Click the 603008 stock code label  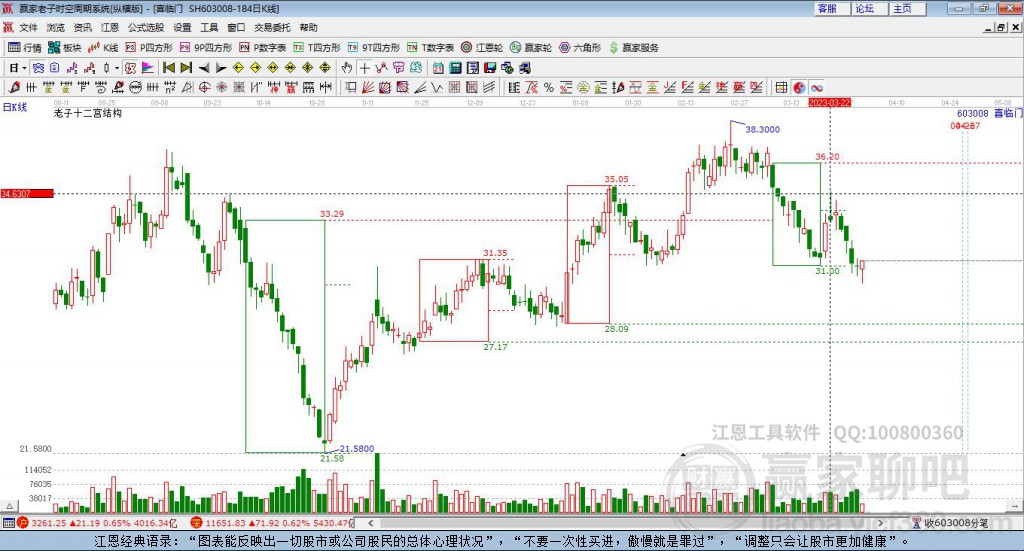coord(972,113)
